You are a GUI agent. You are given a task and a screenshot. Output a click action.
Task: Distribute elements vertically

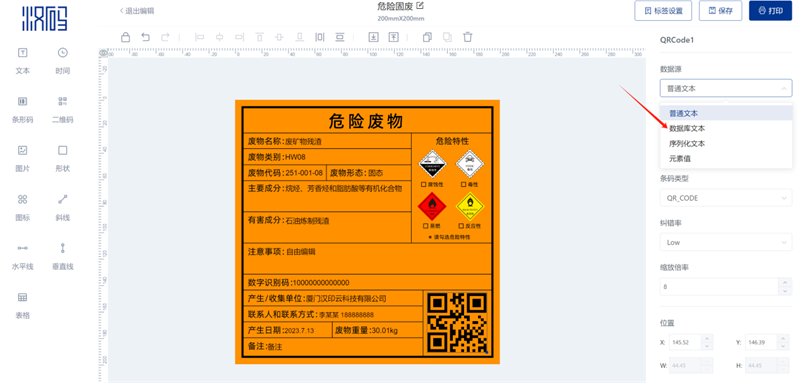(x=340, y=37)
